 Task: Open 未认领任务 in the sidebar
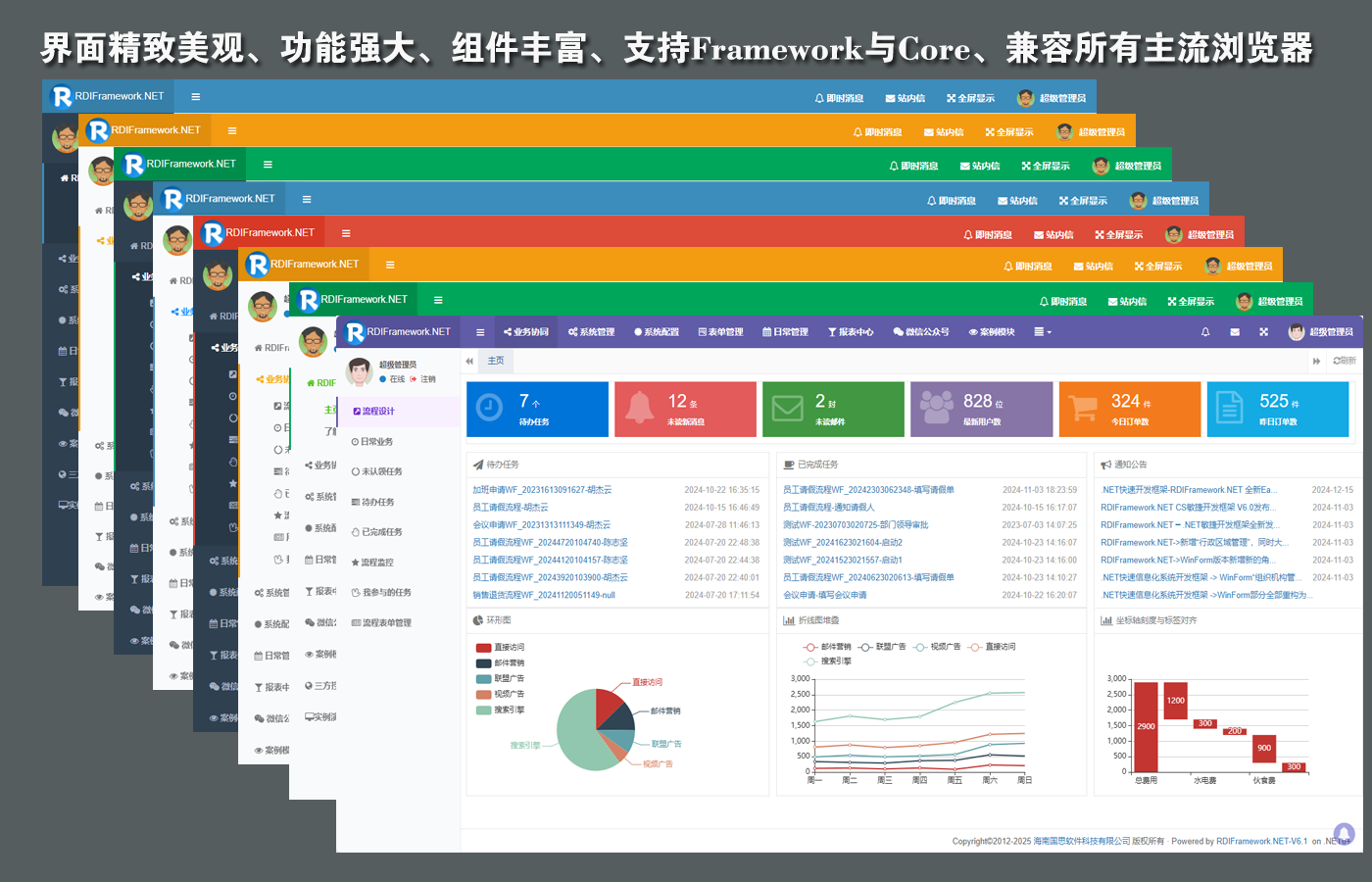click(398, 471)
